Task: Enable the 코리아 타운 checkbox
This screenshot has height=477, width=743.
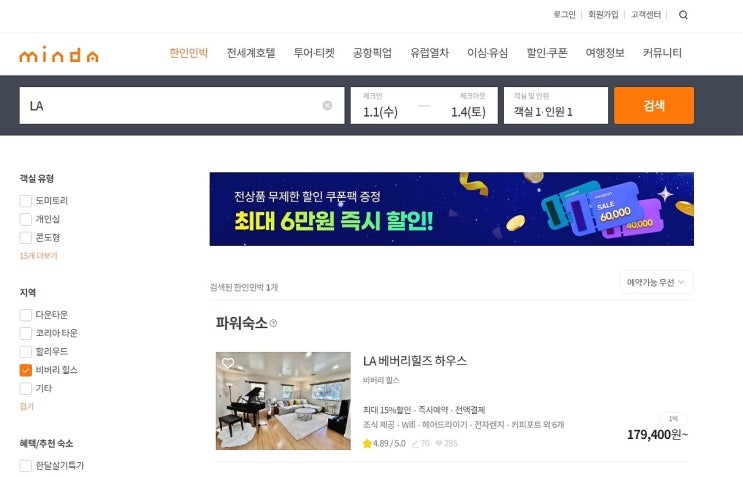Action: pyautogui.click(x=26, y=333)
